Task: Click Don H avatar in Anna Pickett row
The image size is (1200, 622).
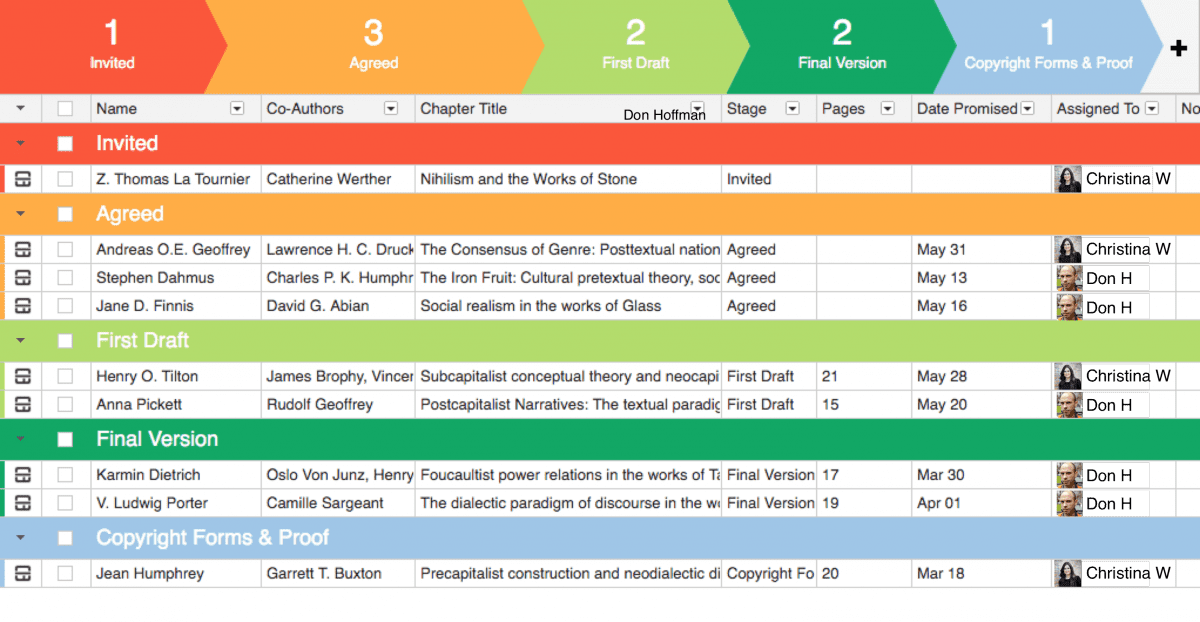Action: click(1069, 405)
